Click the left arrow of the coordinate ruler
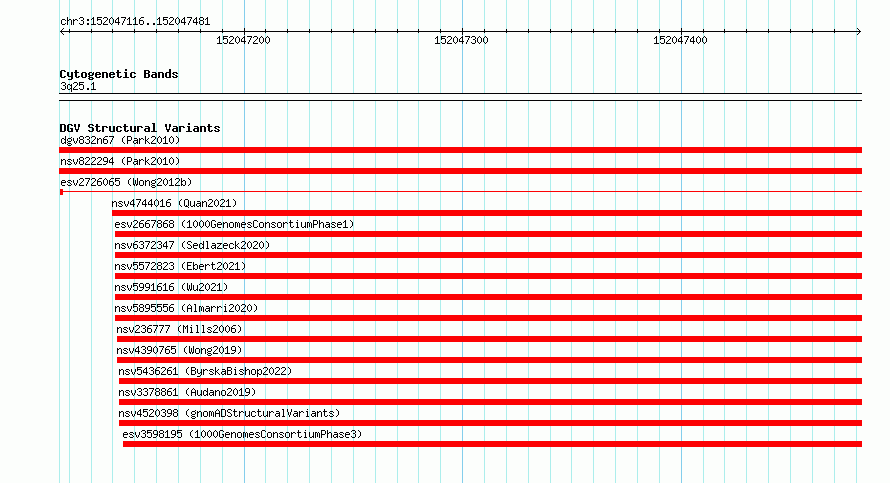The image size is (890, 483). (x=62, y=32)
